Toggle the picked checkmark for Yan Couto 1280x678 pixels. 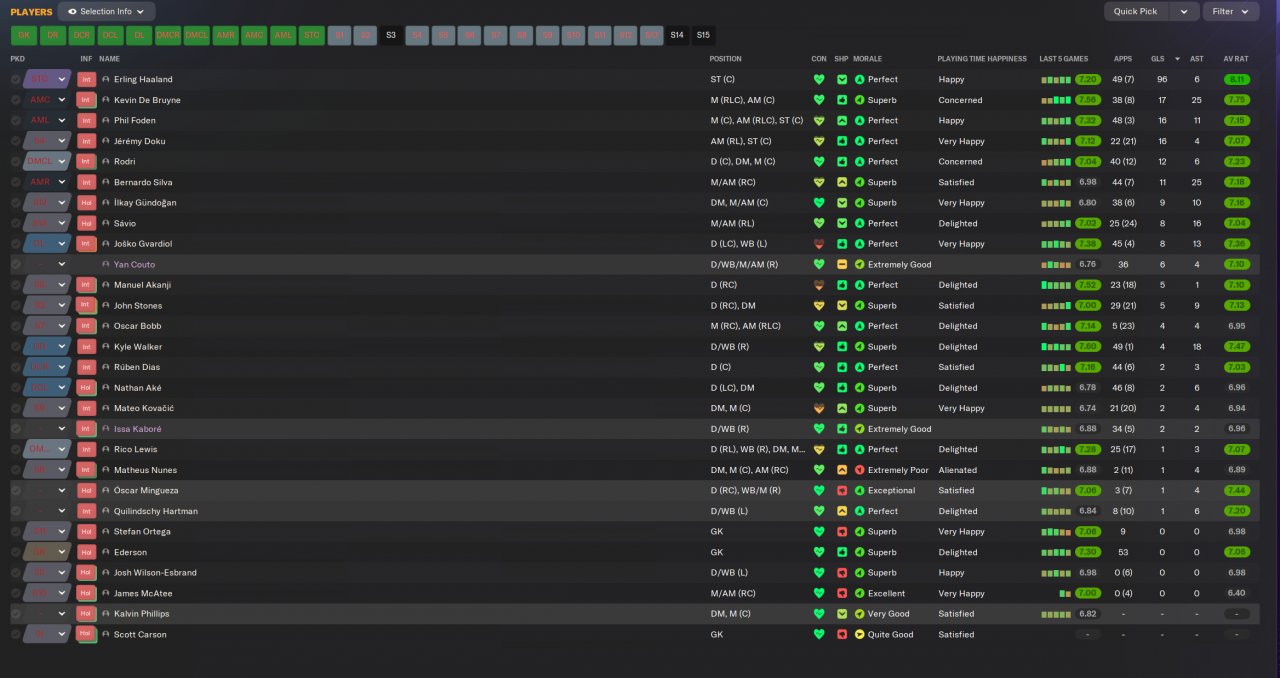coord(16,264)
